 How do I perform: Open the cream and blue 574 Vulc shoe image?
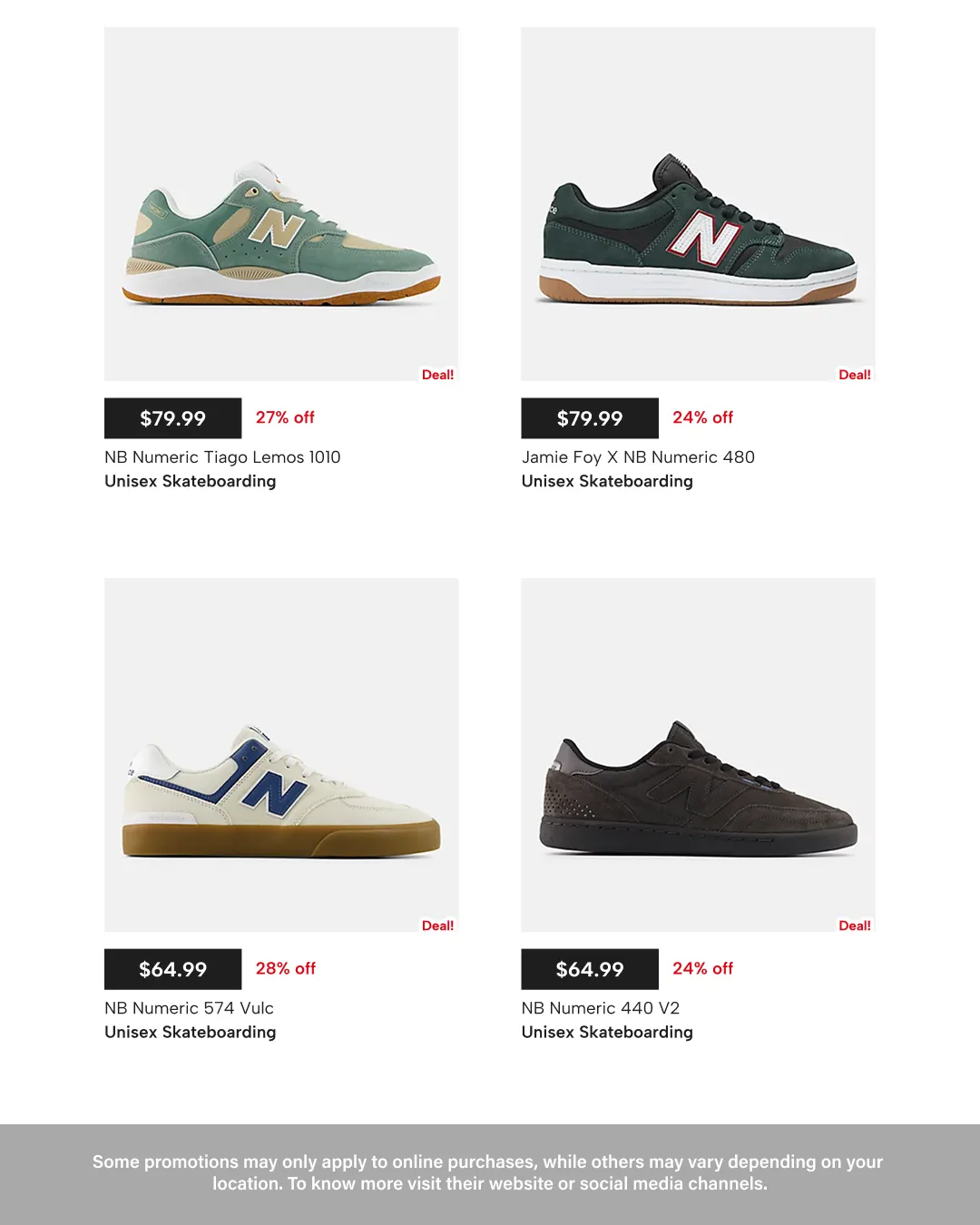[281, 755]
